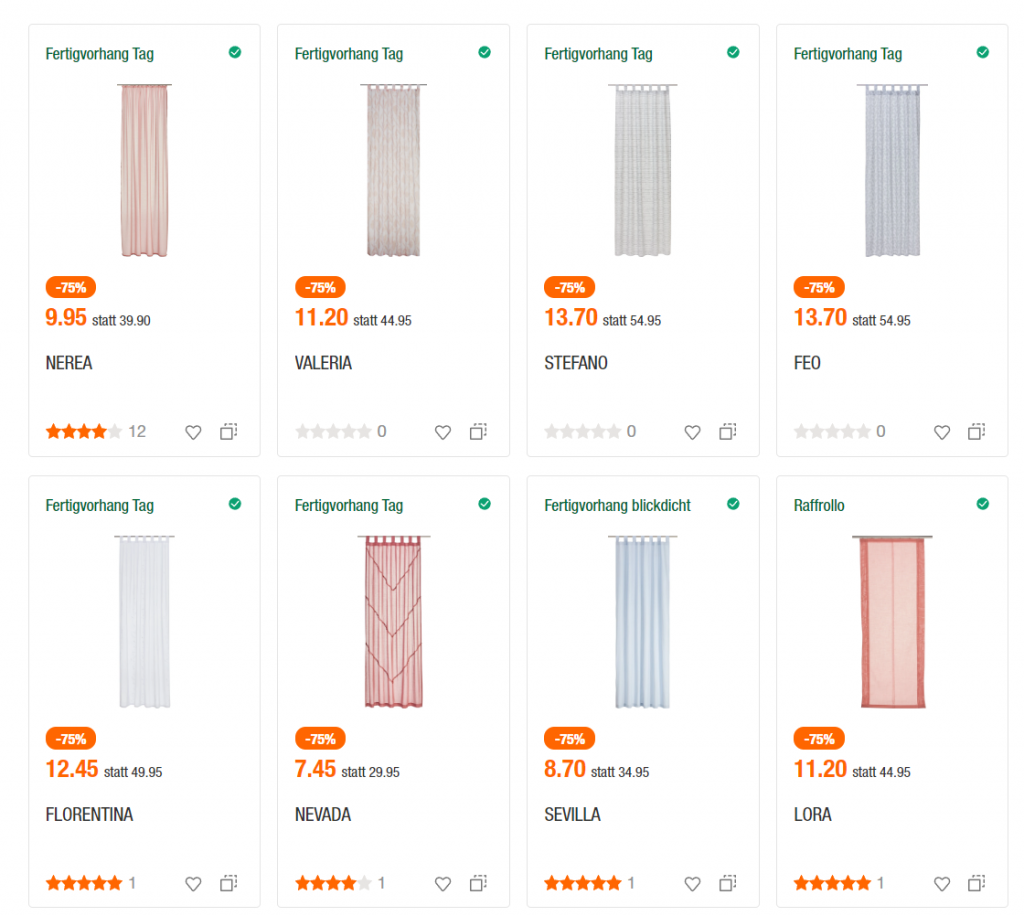The image size is (1024, 916).
Task: Open the NEVADA red curtain image
Action: (394, 621)
